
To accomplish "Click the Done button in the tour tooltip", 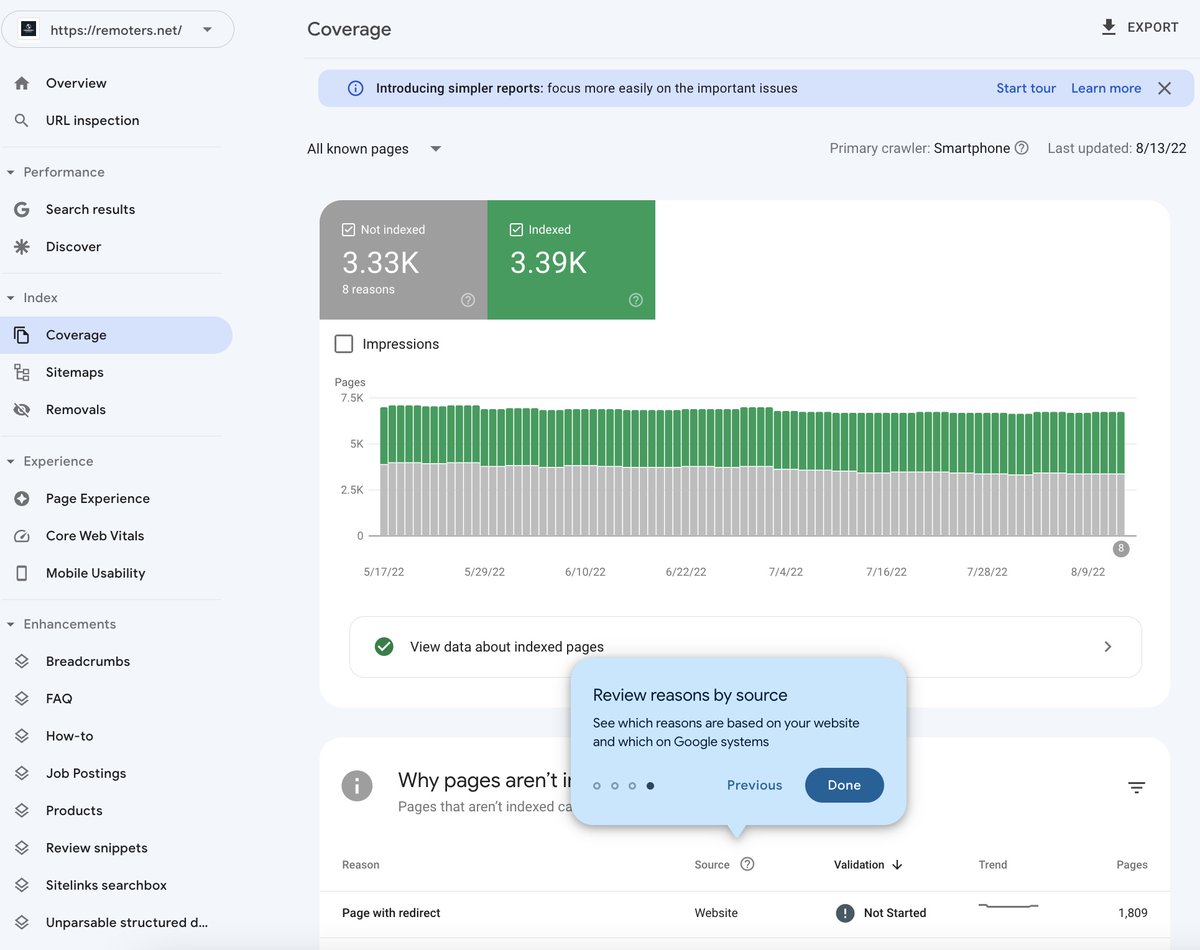I will coord(844,785).
